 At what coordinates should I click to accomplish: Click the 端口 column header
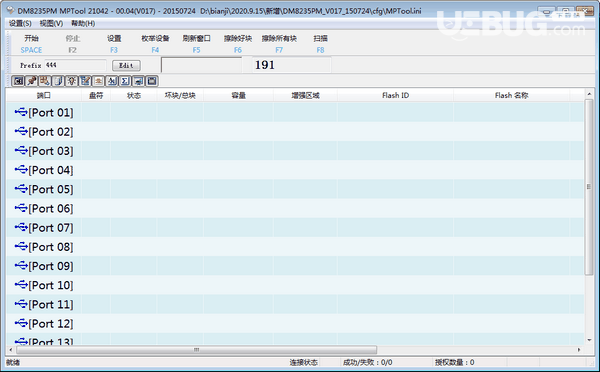[44, 95]
